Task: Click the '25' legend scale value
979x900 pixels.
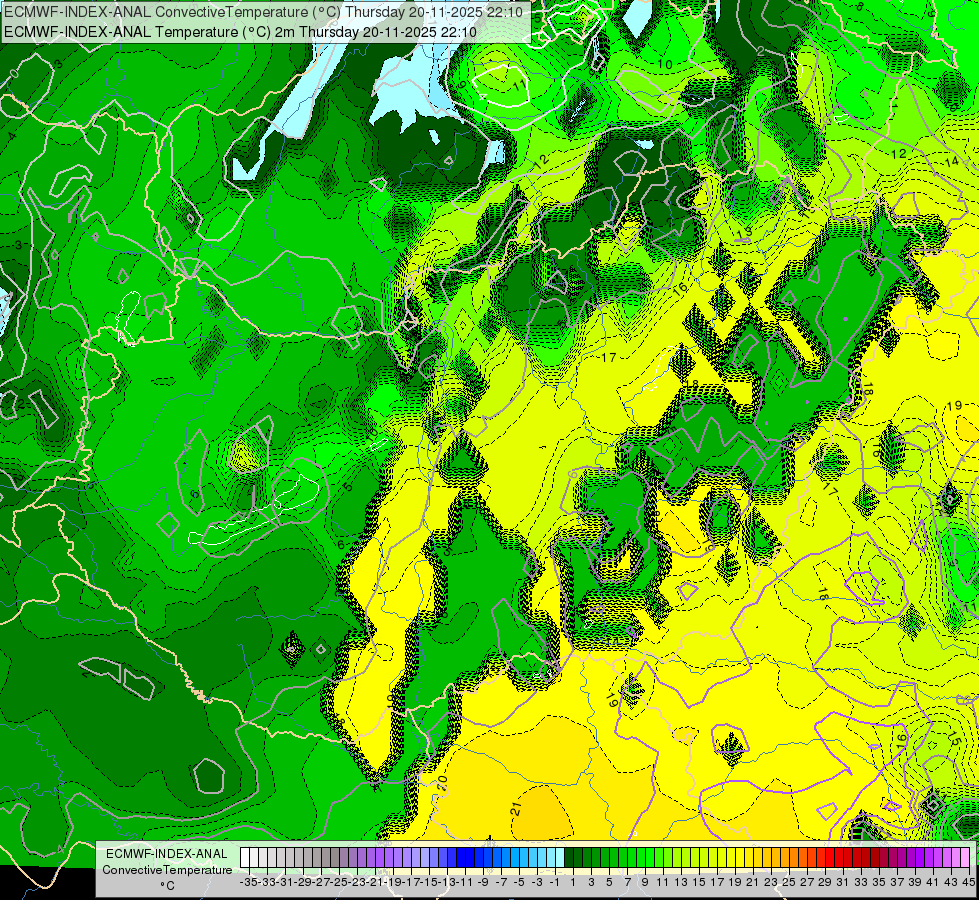Action: (789, 883)
